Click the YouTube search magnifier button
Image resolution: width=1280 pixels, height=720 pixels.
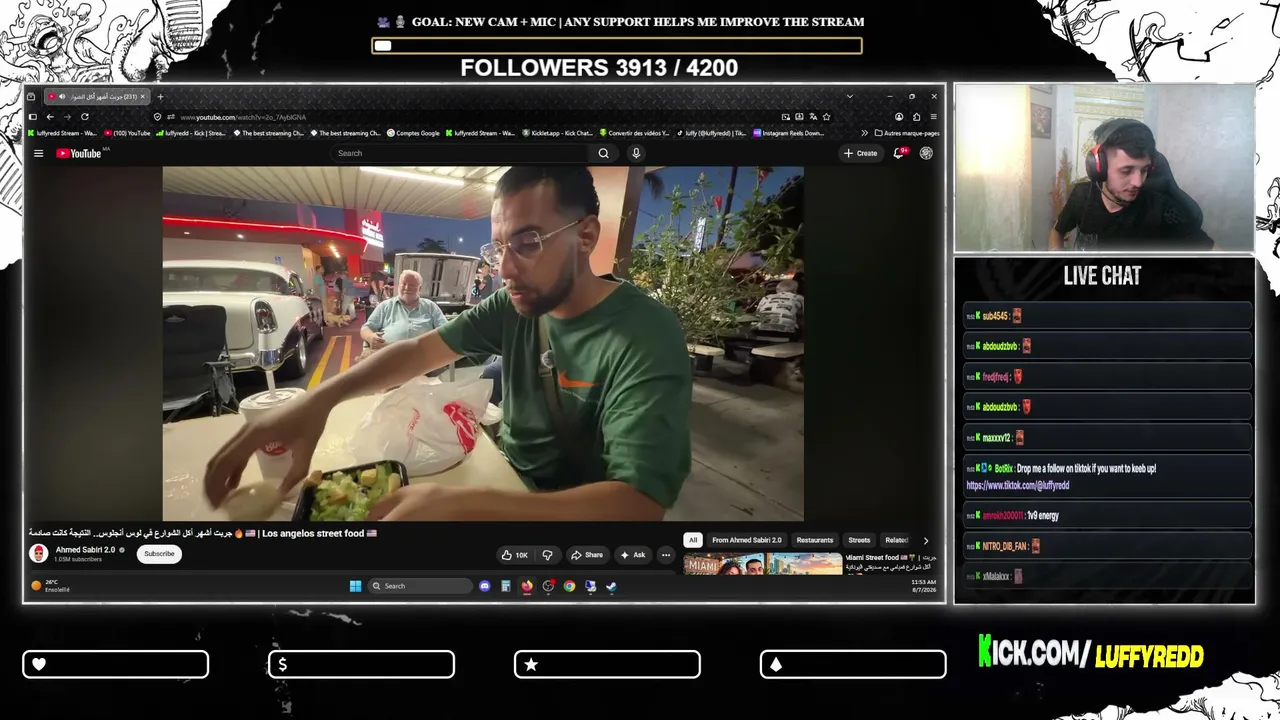click(603, 153)
